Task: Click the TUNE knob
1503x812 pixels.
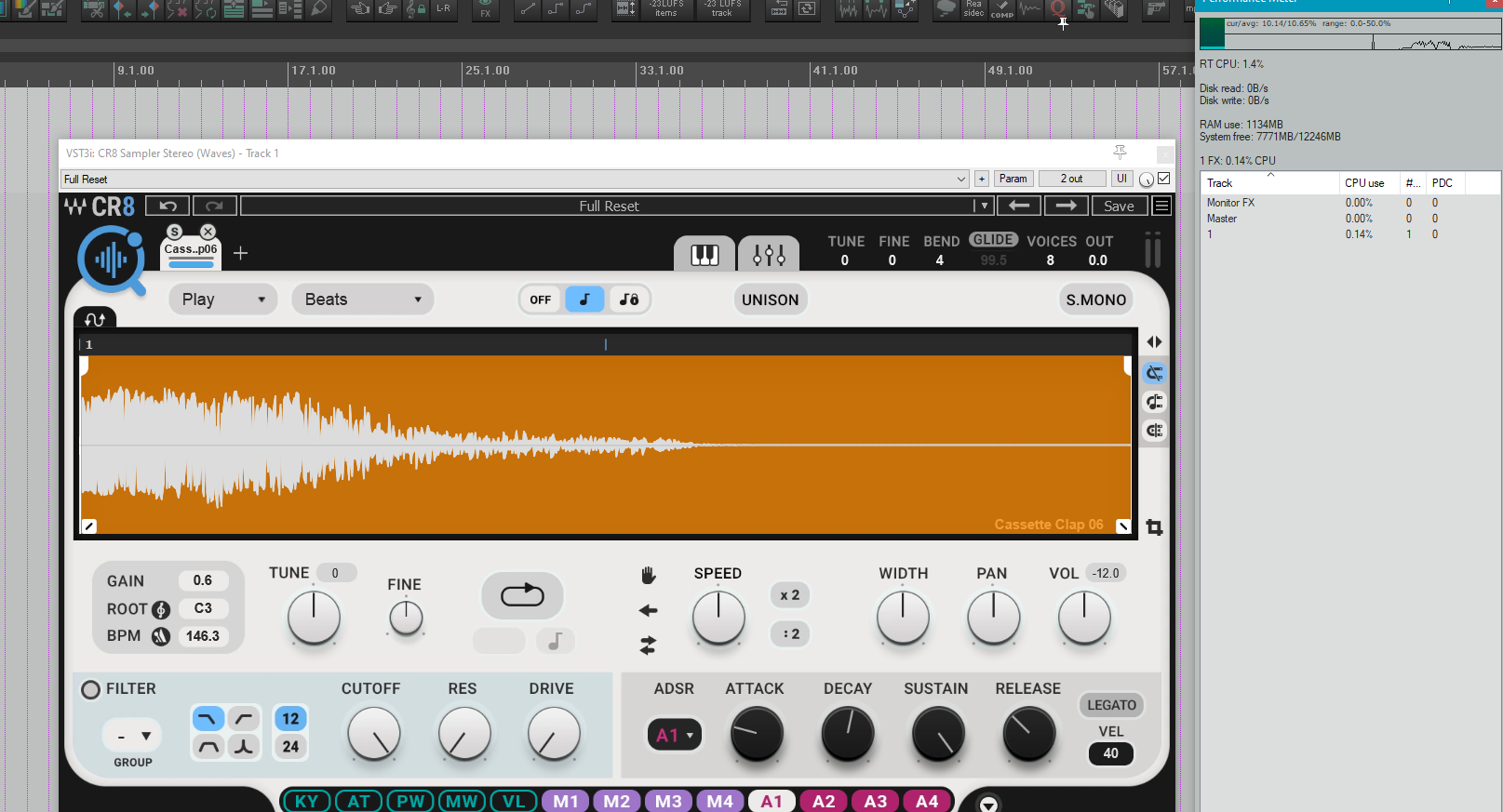Action: [x=314, y=618]
